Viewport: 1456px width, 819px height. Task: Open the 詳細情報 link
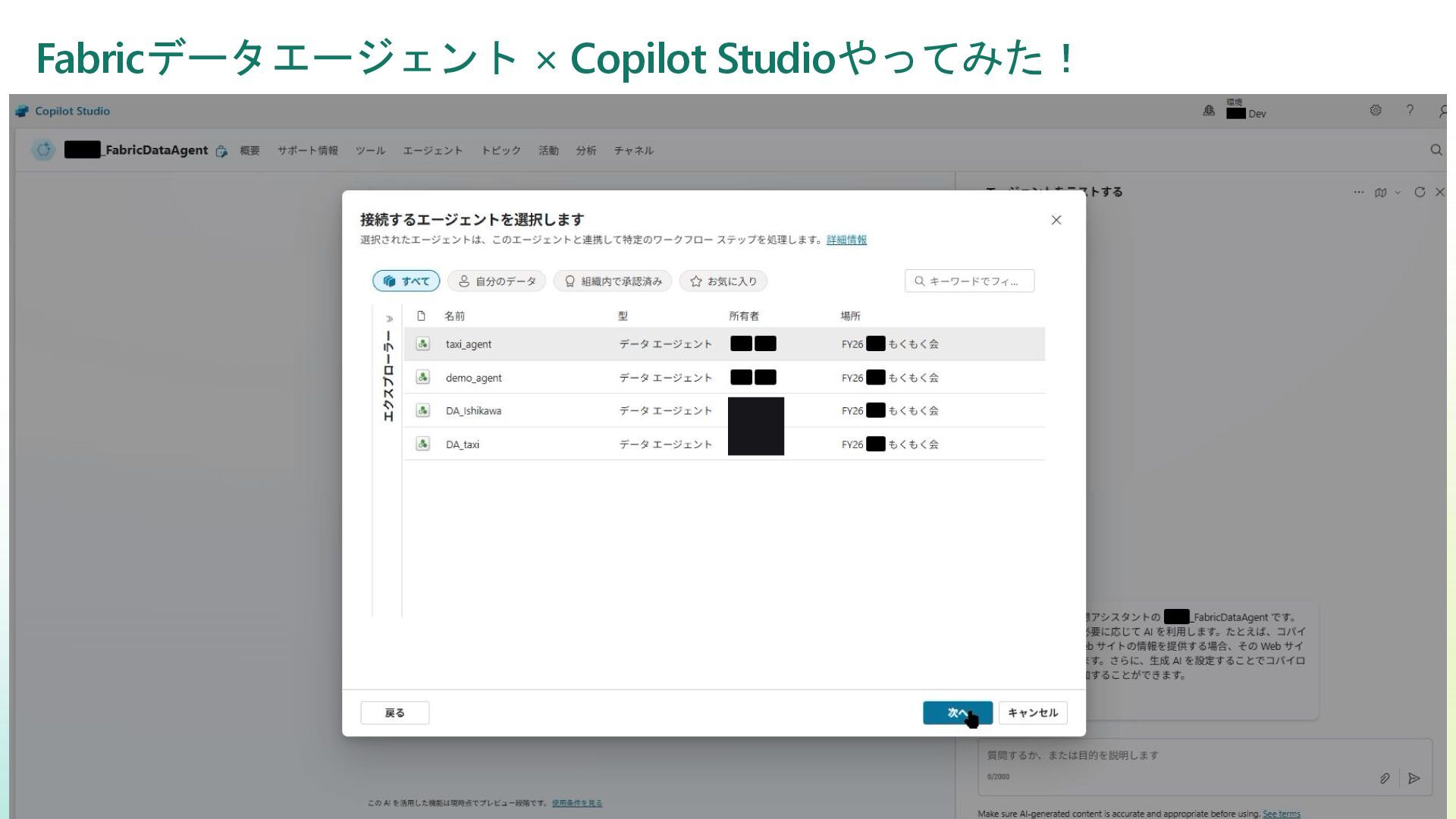[846, 240]
